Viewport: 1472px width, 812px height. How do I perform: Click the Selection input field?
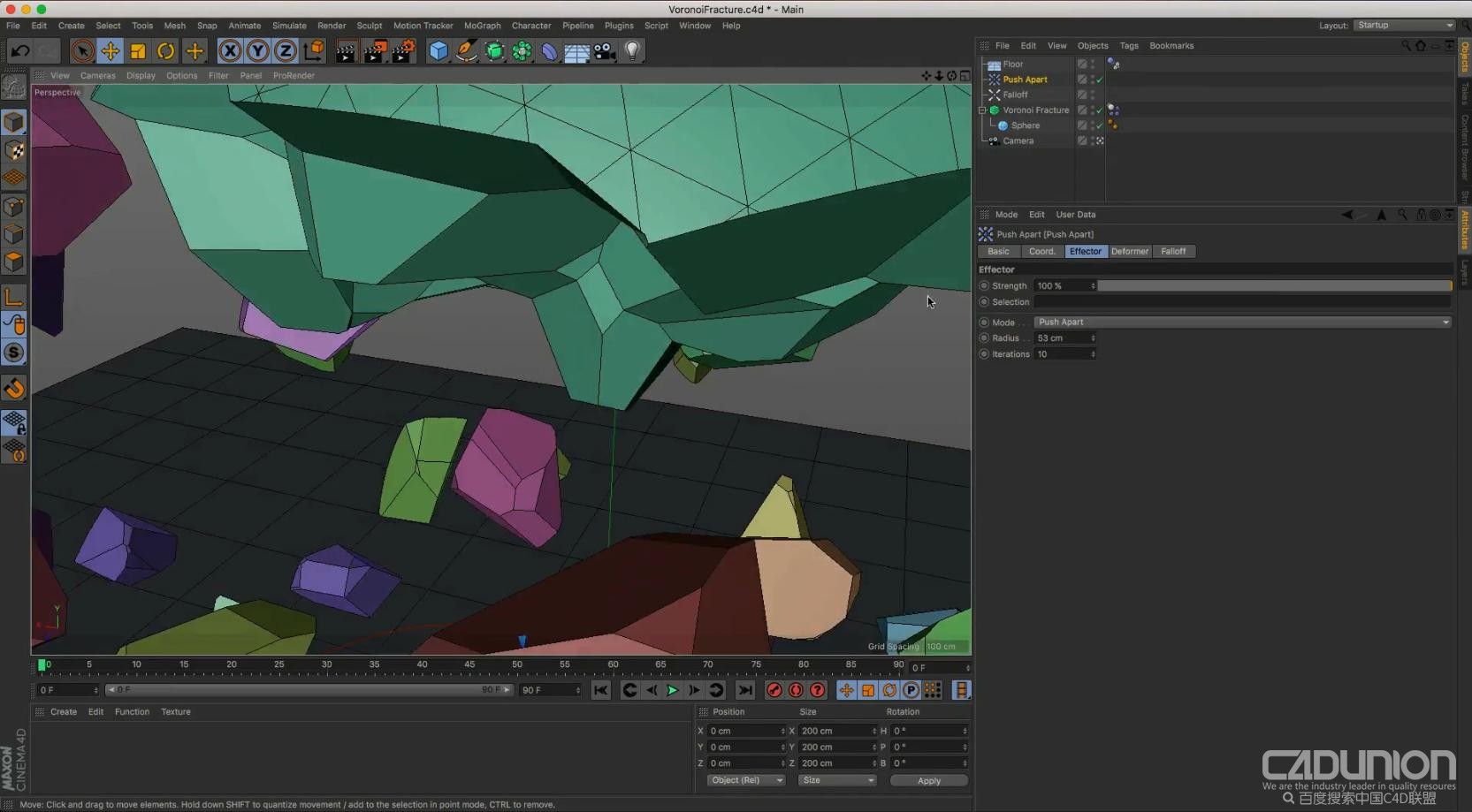(1243, 302)
